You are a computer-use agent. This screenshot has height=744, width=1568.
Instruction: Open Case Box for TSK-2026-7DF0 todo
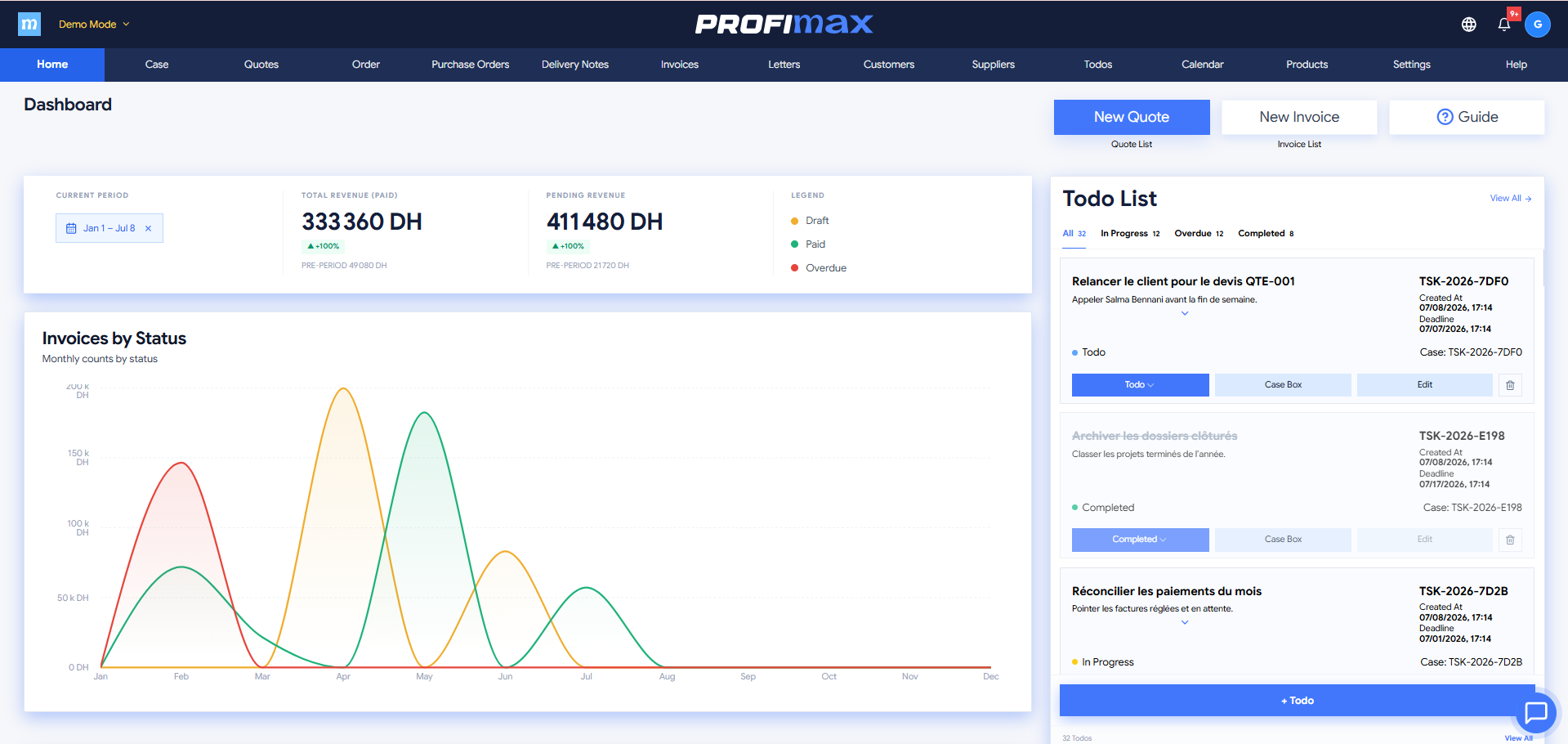[1283, 385]
